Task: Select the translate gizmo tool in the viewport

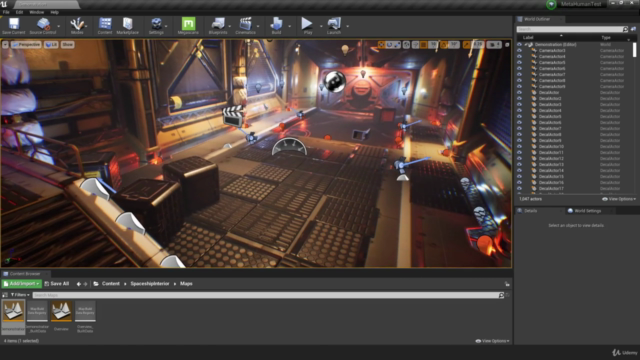Action: coord(381,44)
